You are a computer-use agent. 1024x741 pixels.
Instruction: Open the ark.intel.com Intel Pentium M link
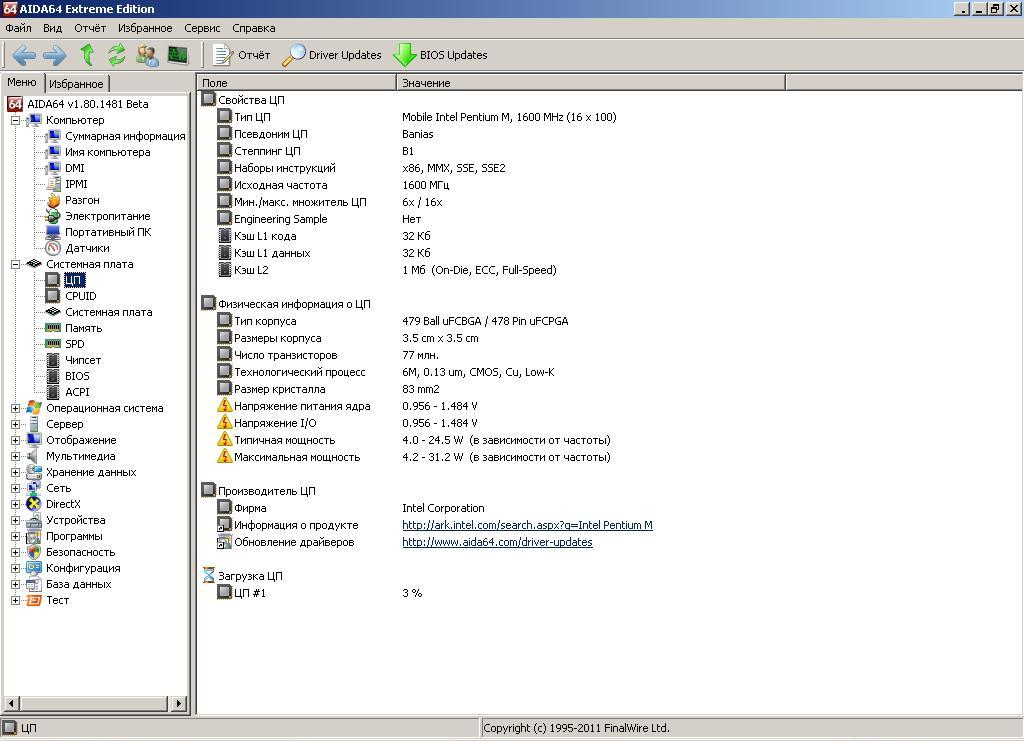click(527, 525)
